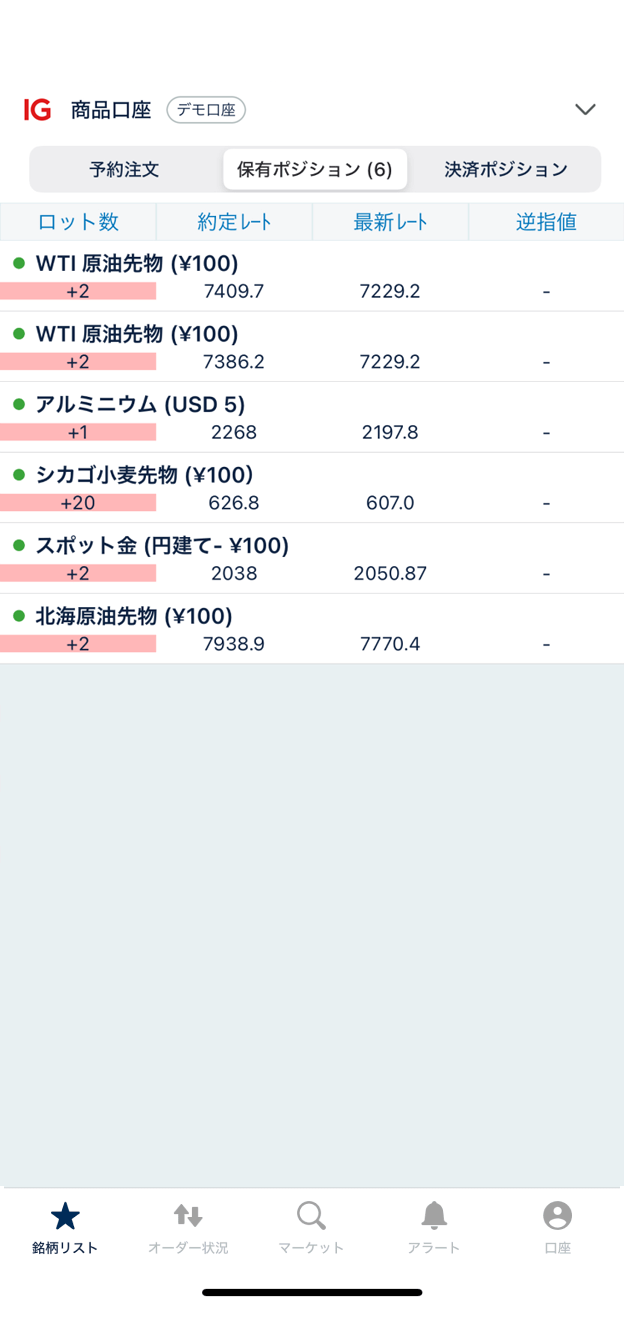Open the オーダー状況 arrows icon
This screenshot has width=624, height=1332.
pyautogui.click(x=188, y=1216)
